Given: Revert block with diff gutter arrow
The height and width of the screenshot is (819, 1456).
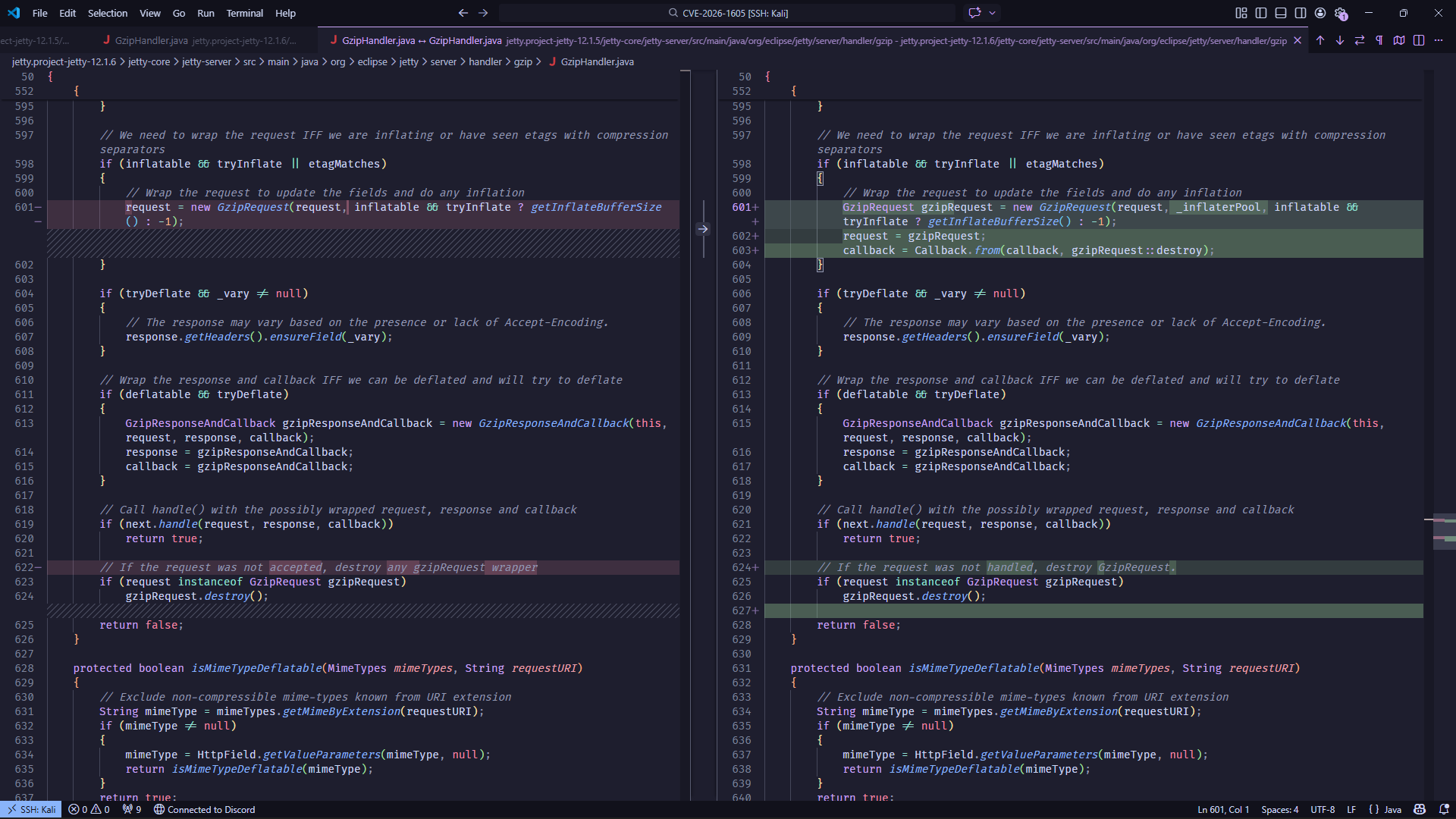Looking at the screenshot, I should (703, 228).
